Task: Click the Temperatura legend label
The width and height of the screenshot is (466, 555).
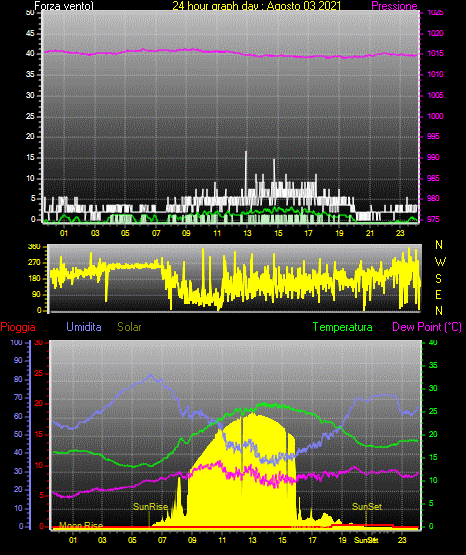Action: point(343,327)
